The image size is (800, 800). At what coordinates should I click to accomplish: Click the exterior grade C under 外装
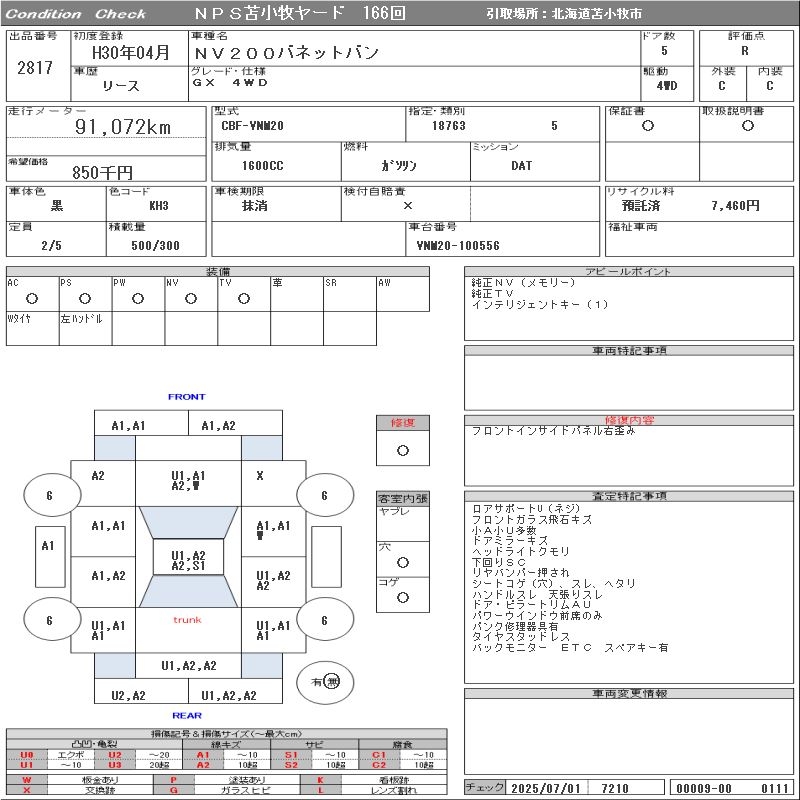coord(721,86)
